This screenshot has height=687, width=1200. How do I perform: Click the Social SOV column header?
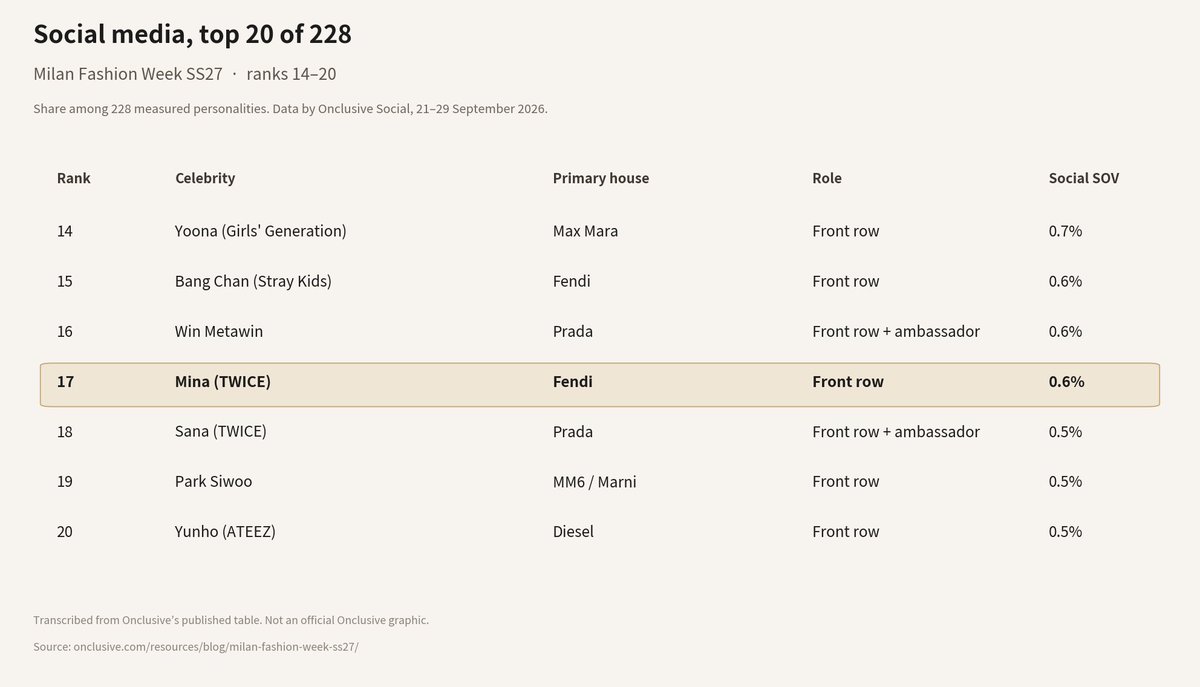pyautogui.click(x=1084, y=178)
